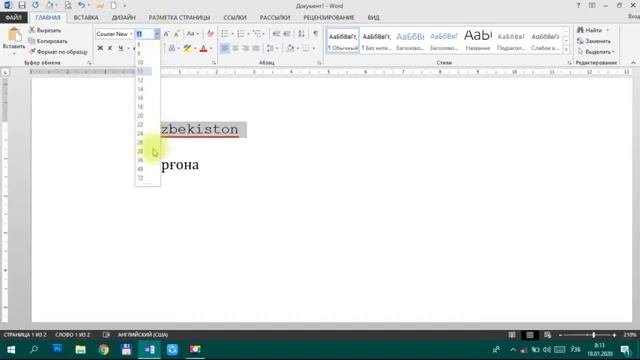
Task: Open the Буфер обмена clipboard launcher
Action: 89,63
